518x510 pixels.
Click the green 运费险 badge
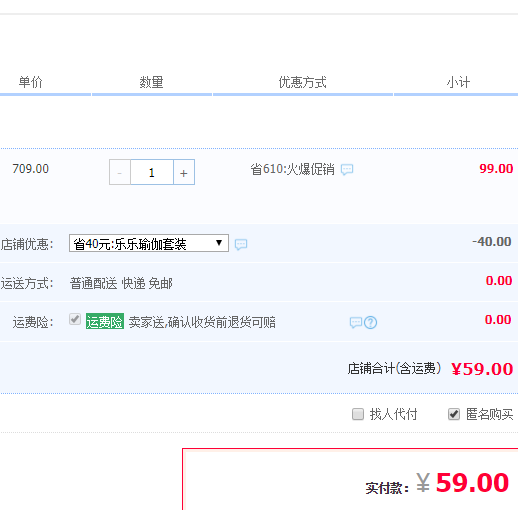pyautogui.click(x=105, y=321)
